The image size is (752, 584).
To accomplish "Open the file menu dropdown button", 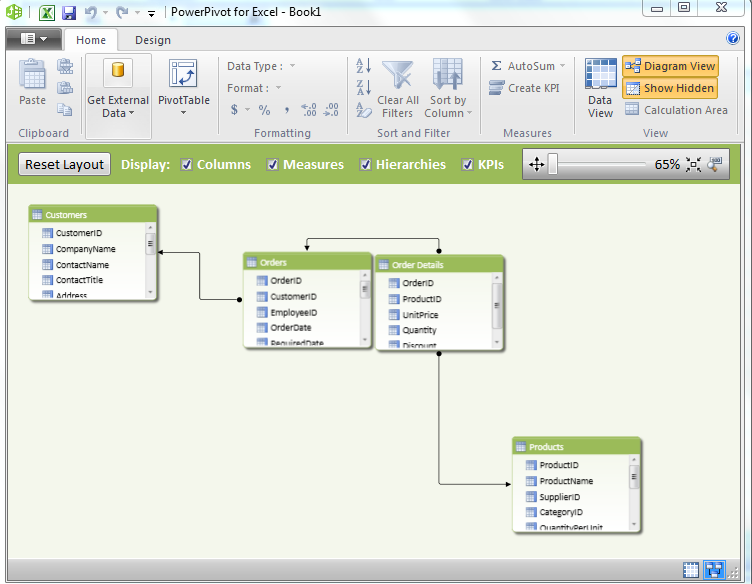I will (x=34, y=39).
